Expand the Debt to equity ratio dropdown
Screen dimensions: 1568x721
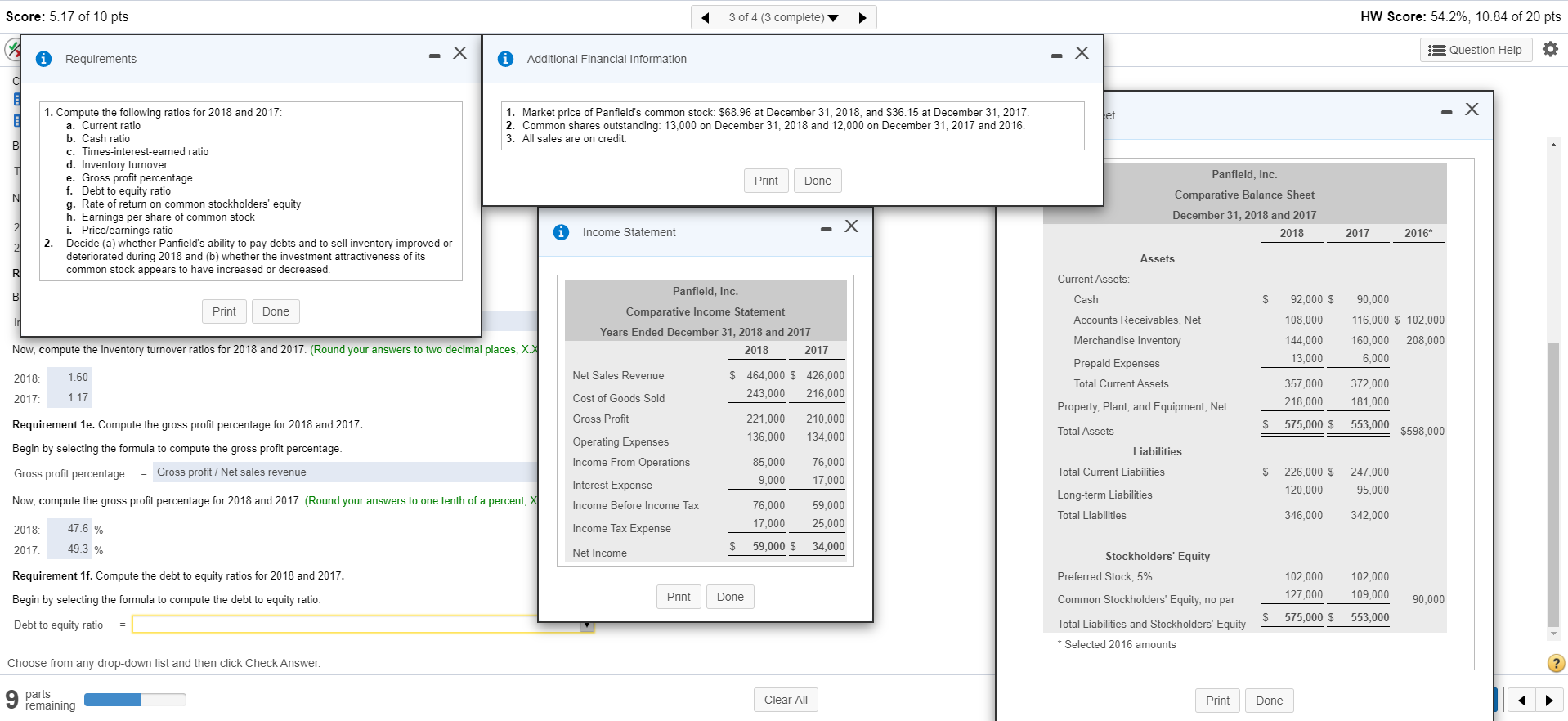click(x=586, y=625)
